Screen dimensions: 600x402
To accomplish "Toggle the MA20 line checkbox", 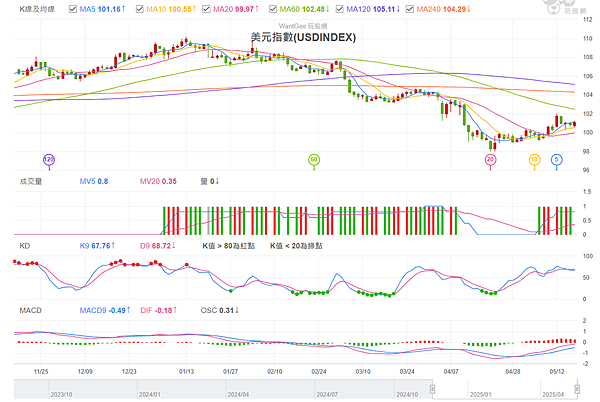I will [206, 9].
